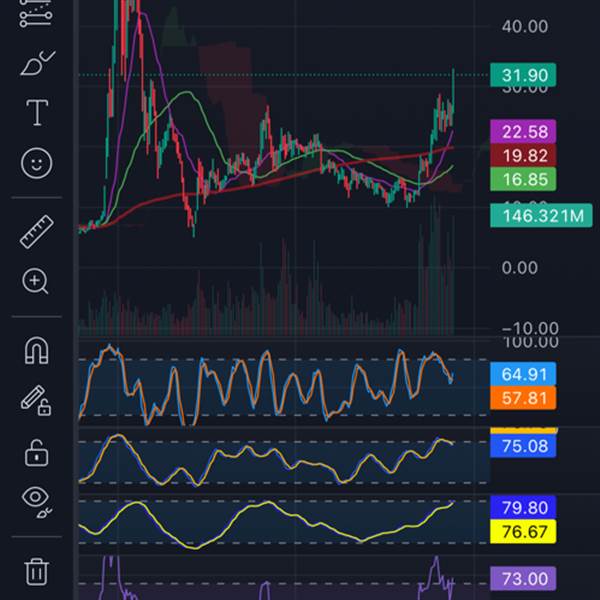The width and height of the screenshot is (600, 600).
Task: Click the blue 64.91 stochastic value label
Action: point(523,374)
